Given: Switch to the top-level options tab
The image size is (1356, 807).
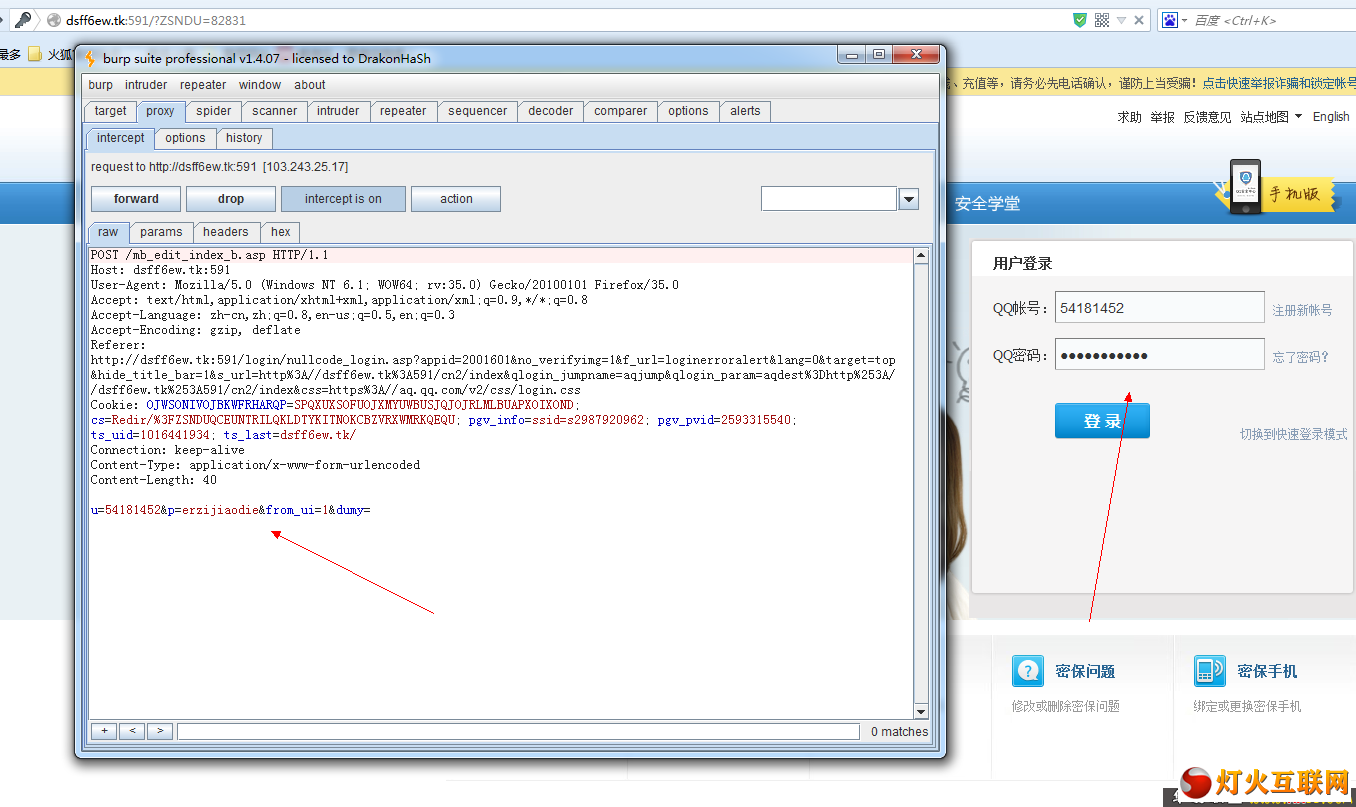Looking at the screenshot, I should click(688, 111).
